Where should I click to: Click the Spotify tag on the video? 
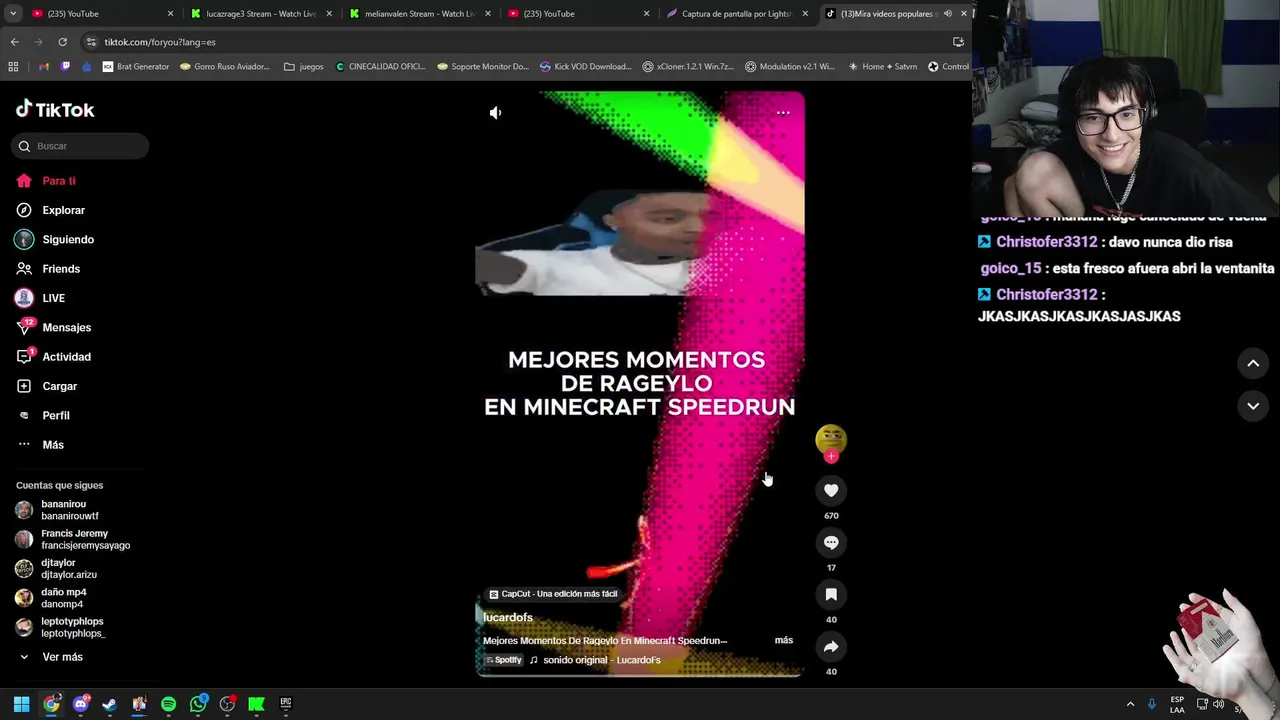coord(504,660)
